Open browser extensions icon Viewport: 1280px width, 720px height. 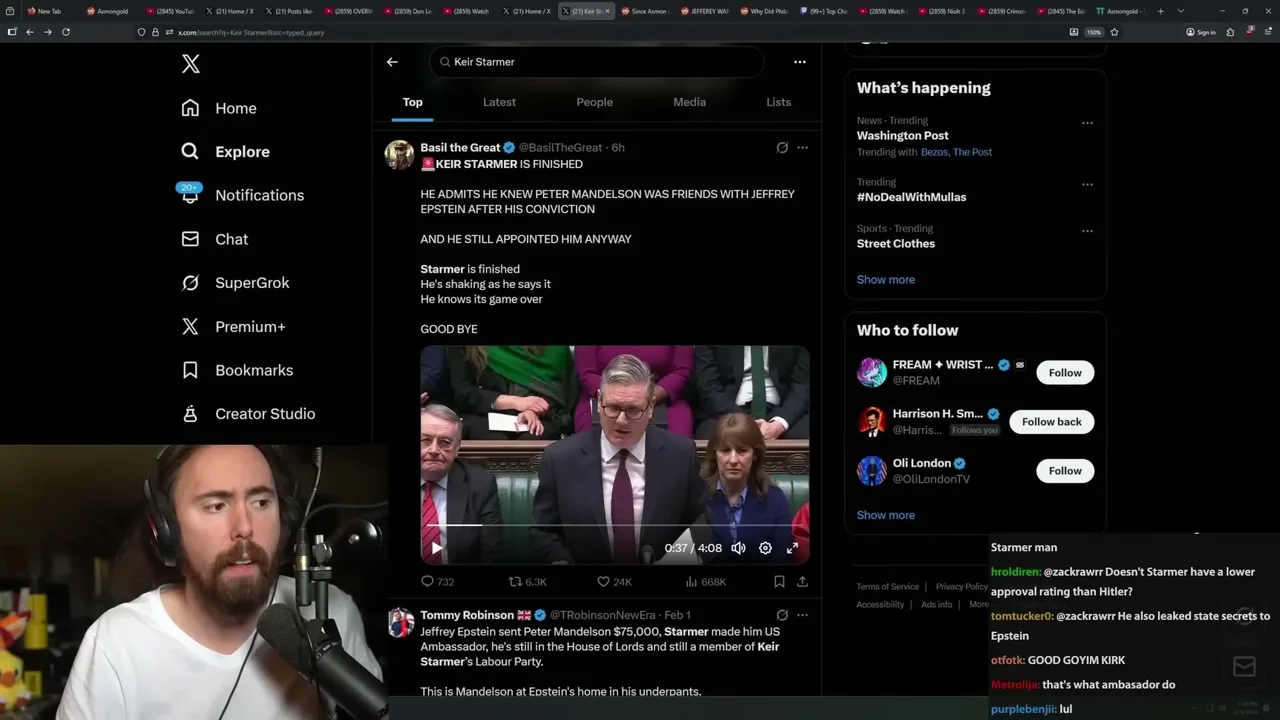click(x=1230, y=32)
